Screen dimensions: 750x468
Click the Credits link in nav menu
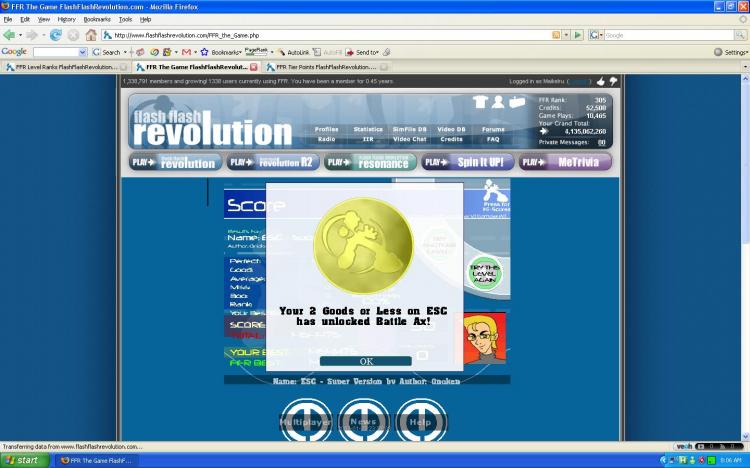pyautogui.click(x=451, y=139)
